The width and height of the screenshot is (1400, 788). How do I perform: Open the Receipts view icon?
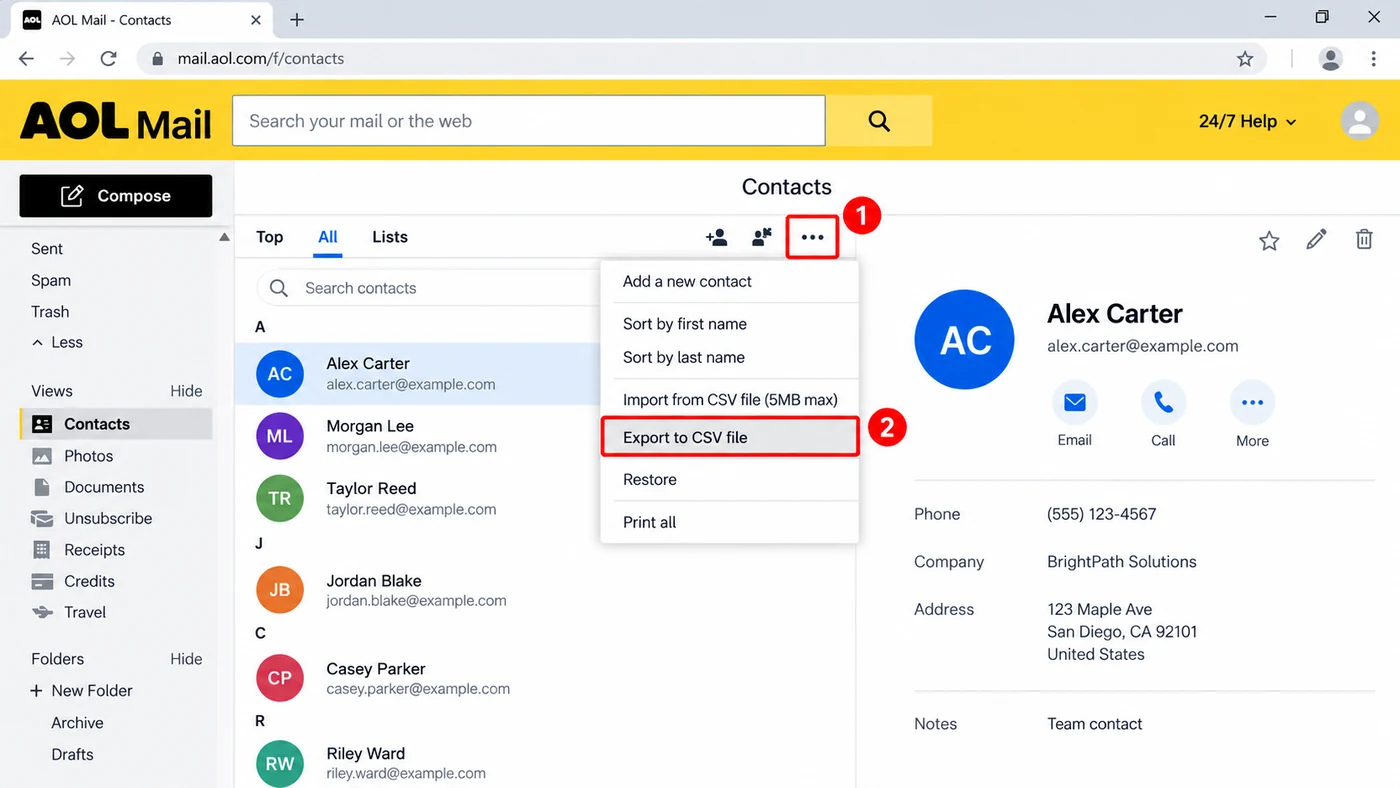click(42, 549)
